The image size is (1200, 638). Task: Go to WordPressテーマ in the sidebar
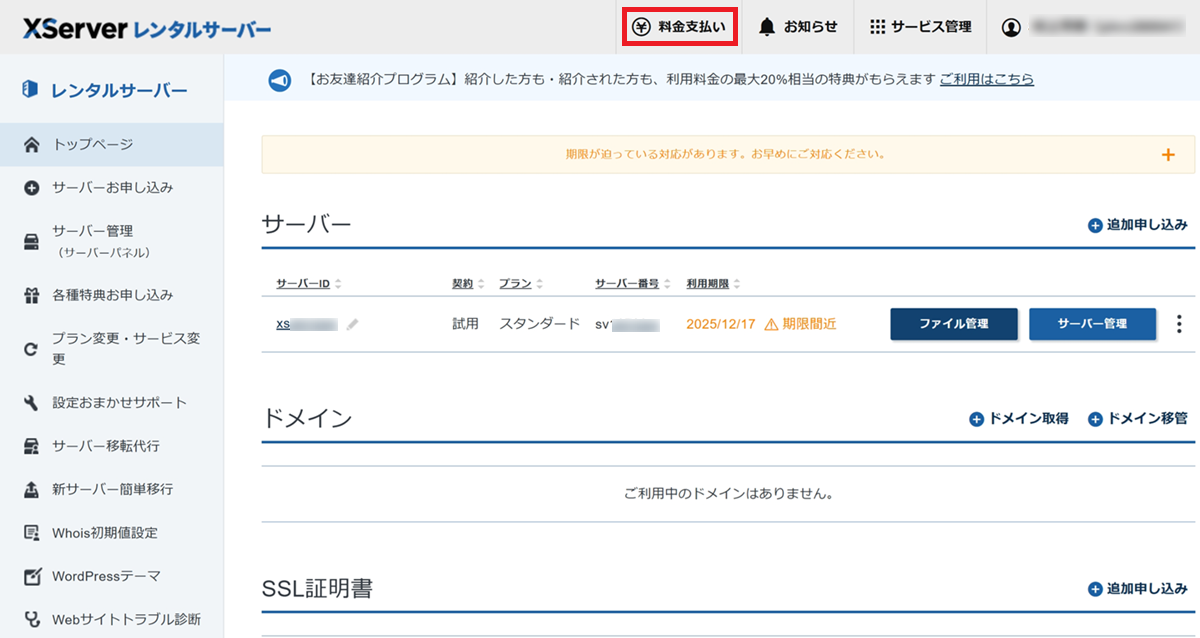(106, 576)
